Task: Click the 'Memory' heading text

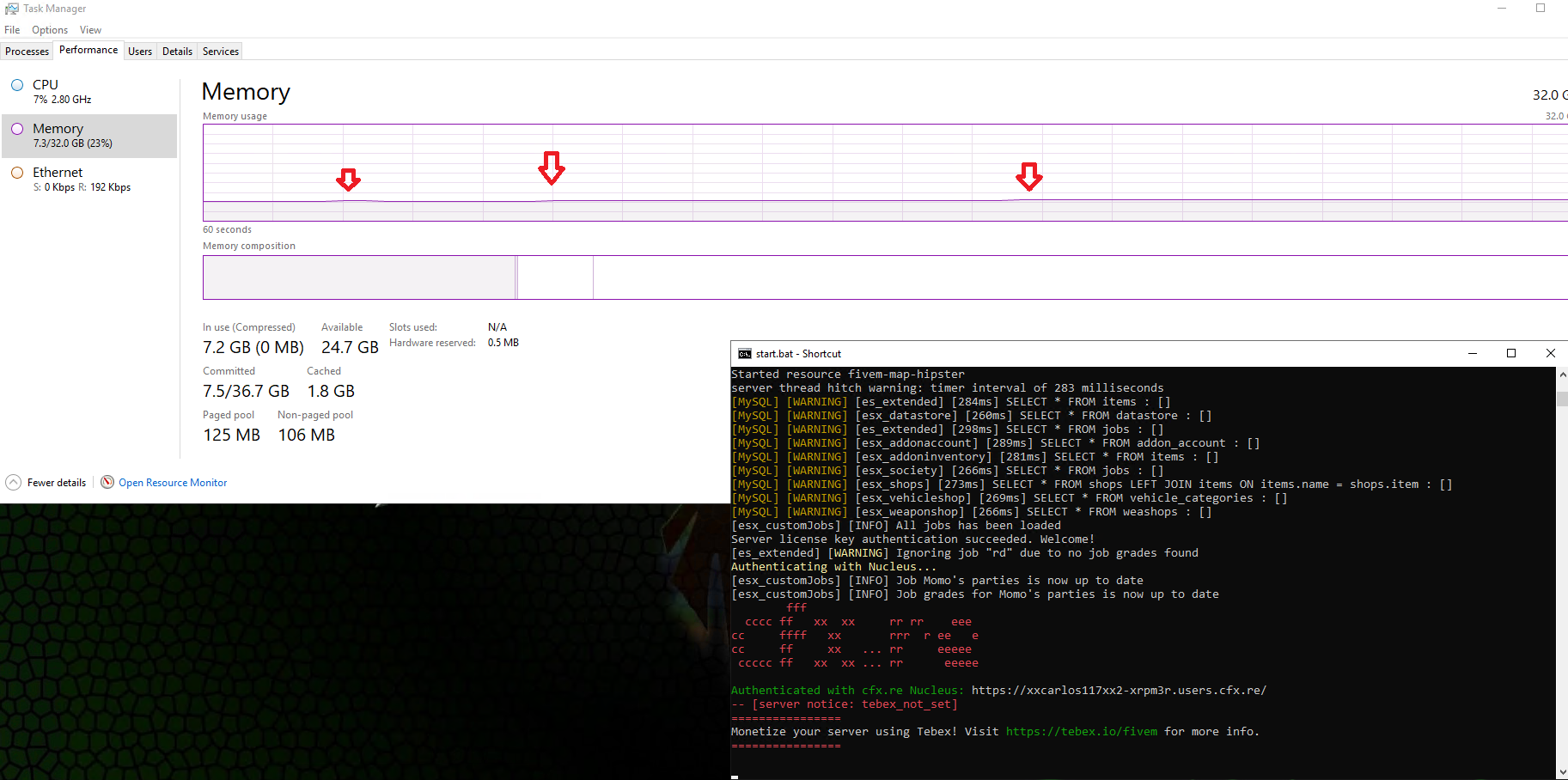Action: [246, 92]
